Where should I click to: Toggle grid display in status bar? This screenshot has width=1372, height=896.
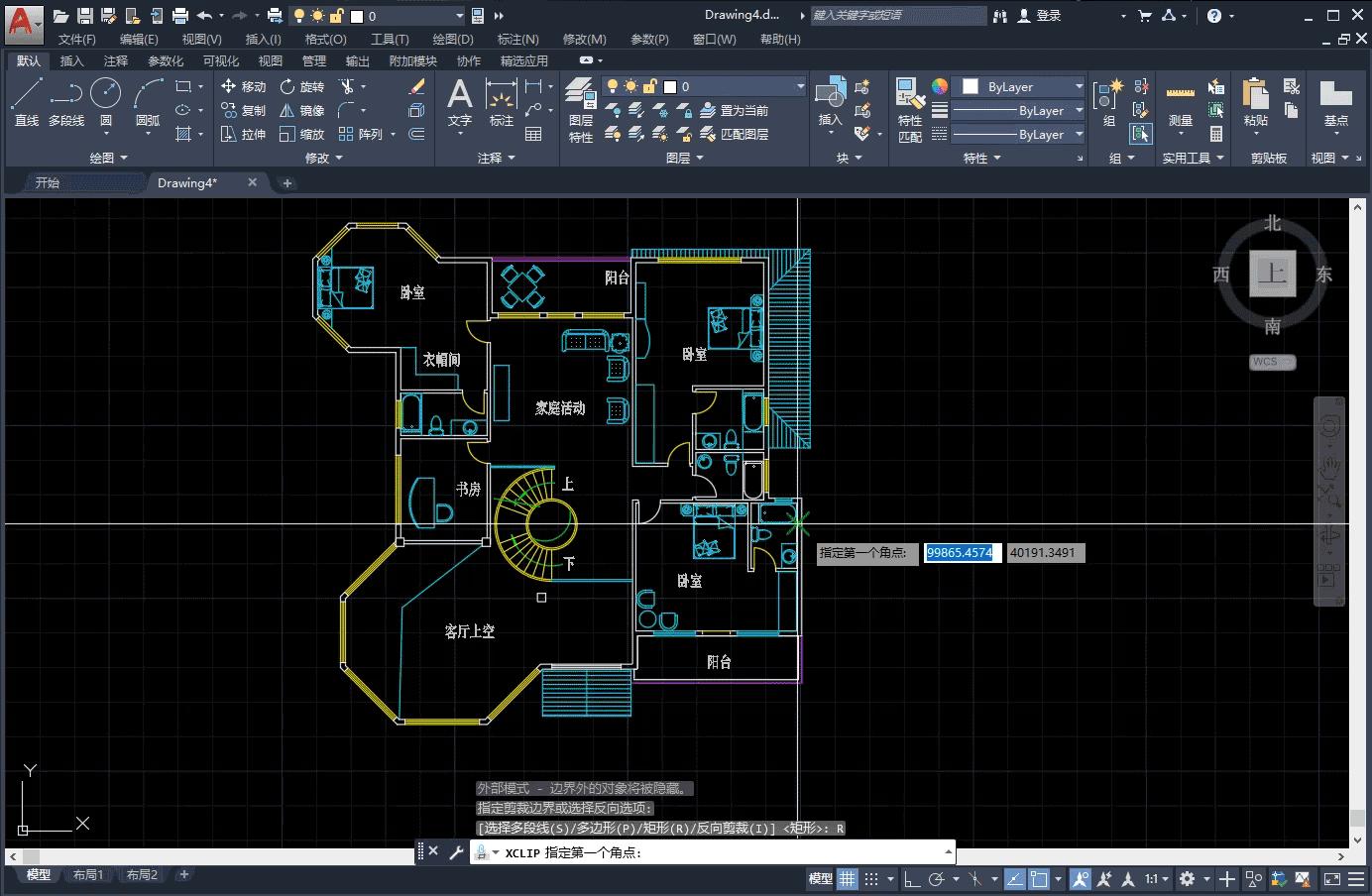[x=848, y=878]
